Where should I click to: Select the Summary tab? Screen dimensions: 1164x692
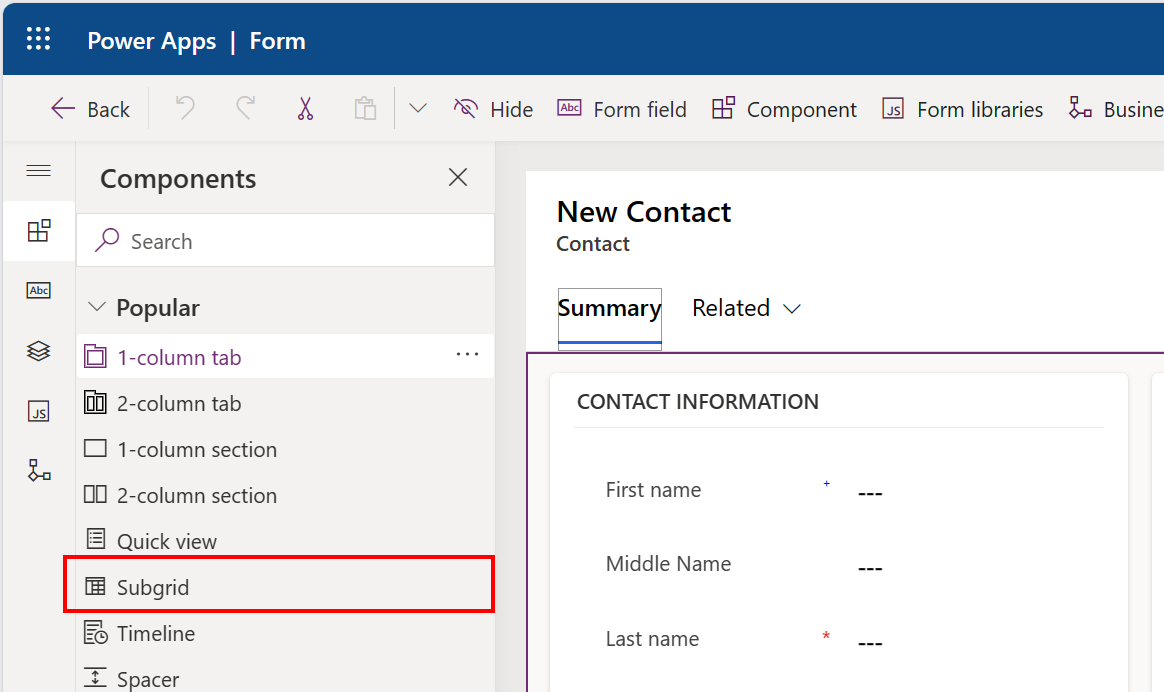point(609,308)
